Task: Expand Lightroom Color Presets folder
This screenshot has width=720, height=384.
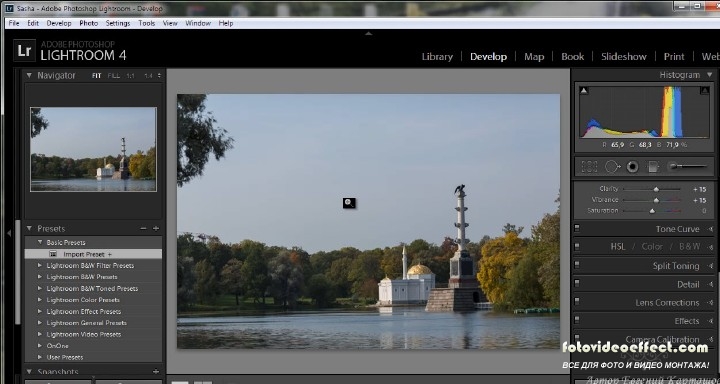Action: point(39,300)
